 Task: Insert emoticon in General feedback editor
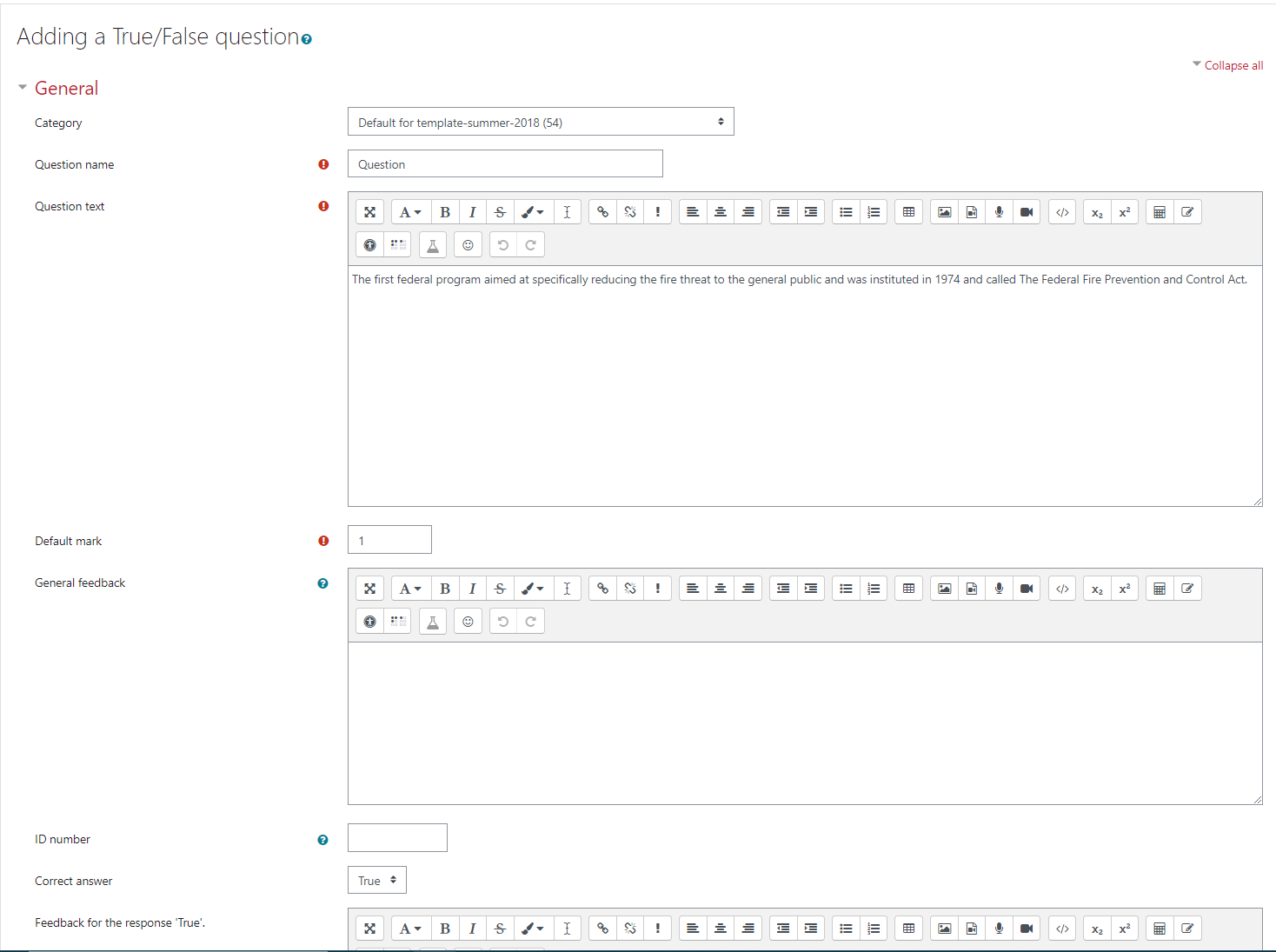click(x=468, y=622)
